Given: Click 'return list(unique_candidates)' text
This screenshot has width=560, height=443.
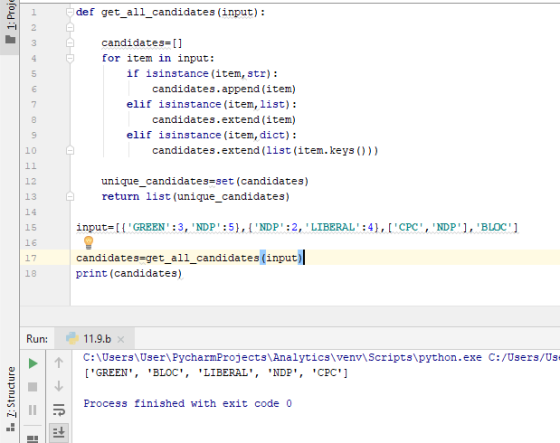Looking at the screenshot, I should (x=195, y=197).
